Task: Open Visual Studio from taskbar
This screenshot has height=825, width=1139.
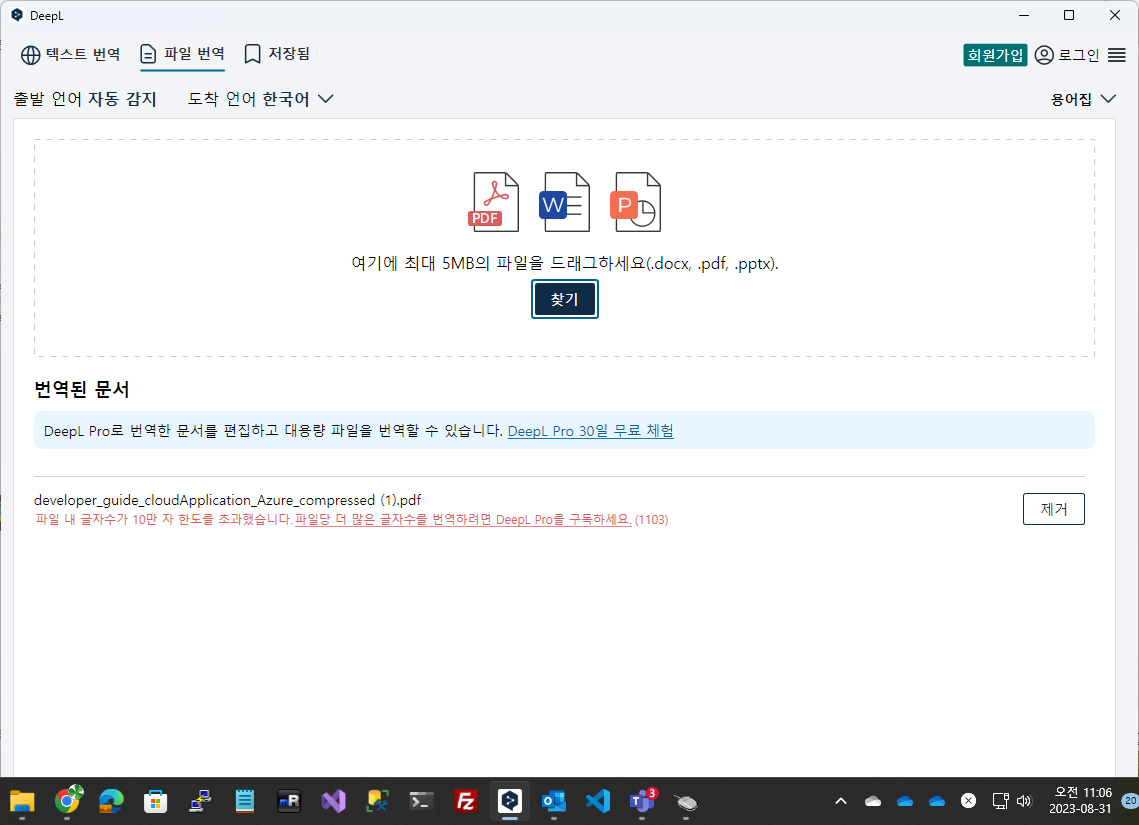Action: pos(333,801)
